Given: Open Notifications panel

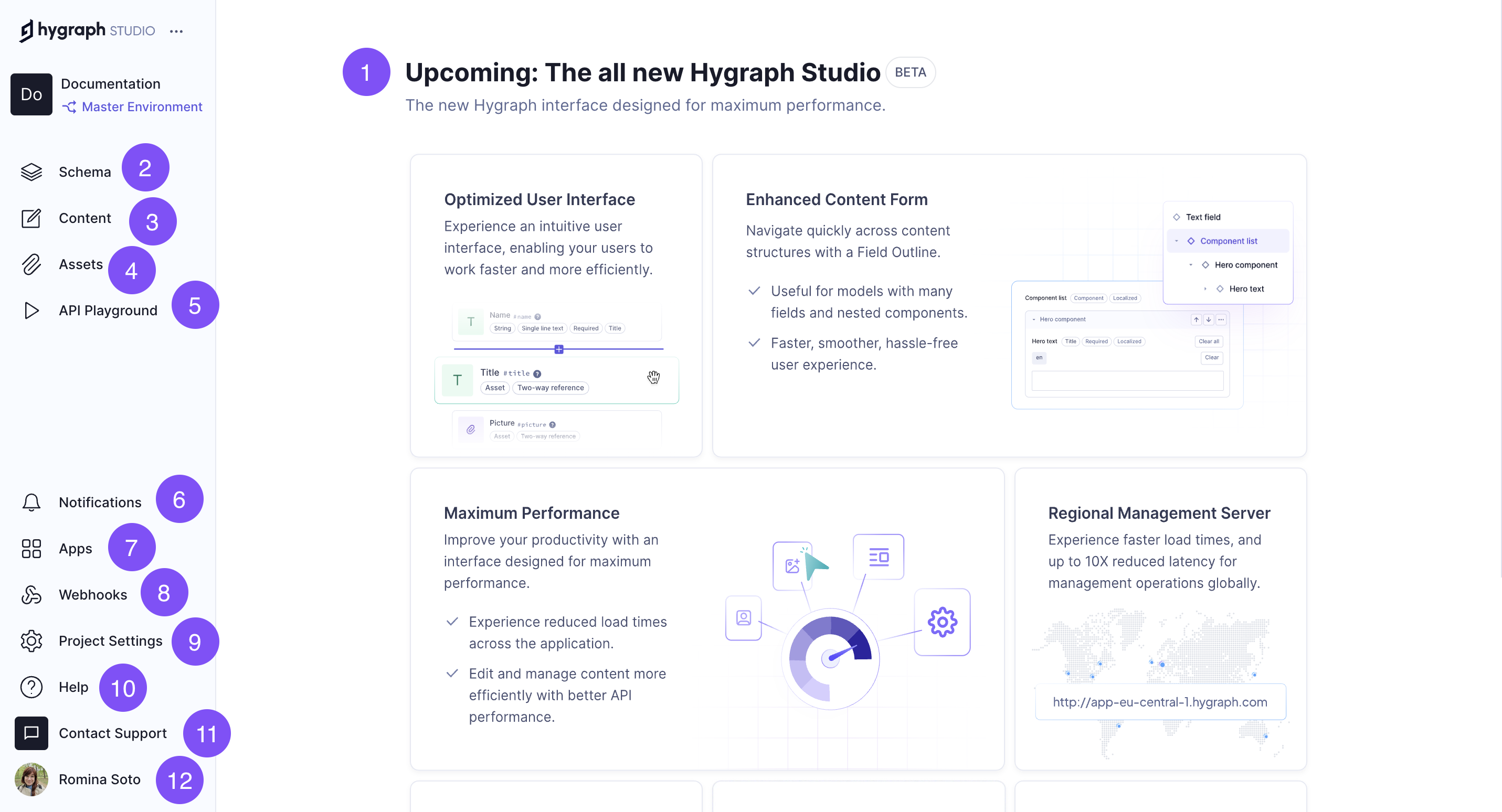Looking at the screenshot, I should point(100,501).
